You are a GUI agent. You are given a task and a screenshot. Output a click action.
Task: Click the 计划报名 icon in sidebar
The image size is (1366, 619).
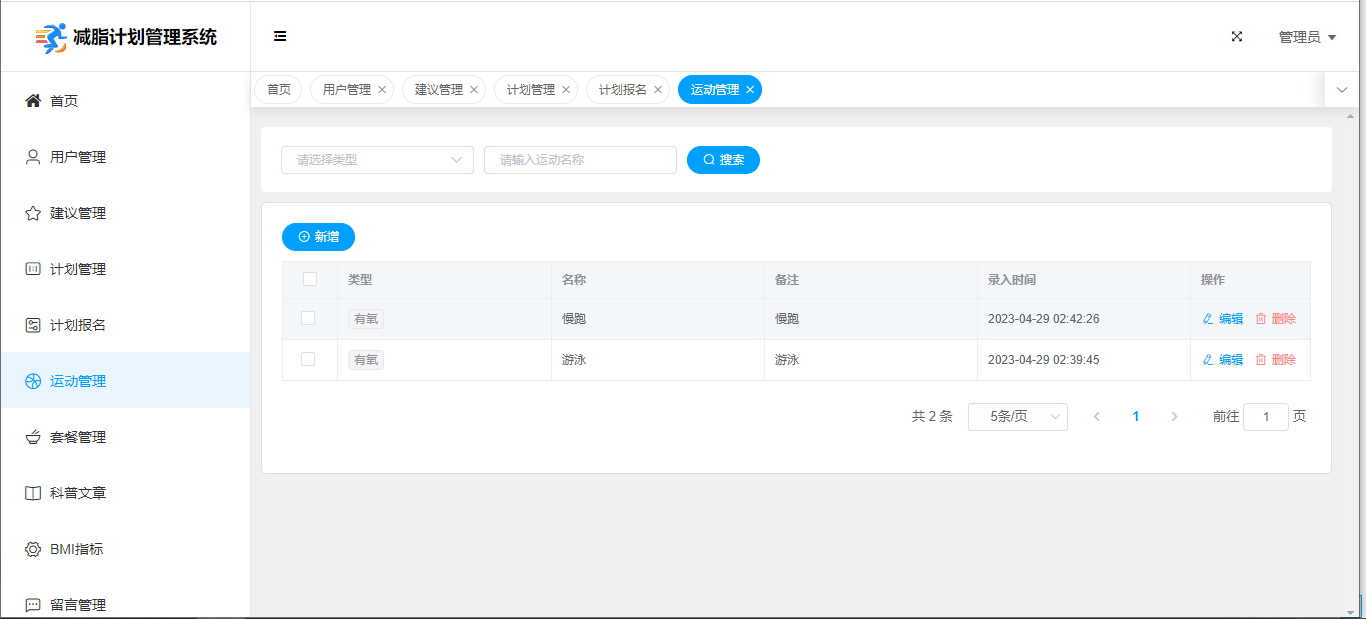(x=33, y=324)
